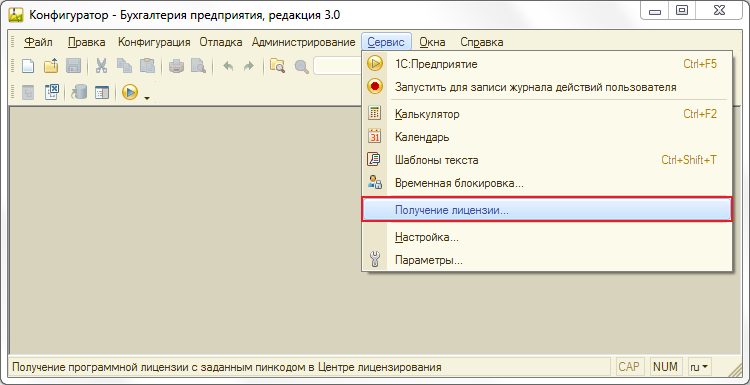This screenshot has width=750, height=385.
Task: Choose 1С:Предприятие menu entry
Action: [547, 64]
